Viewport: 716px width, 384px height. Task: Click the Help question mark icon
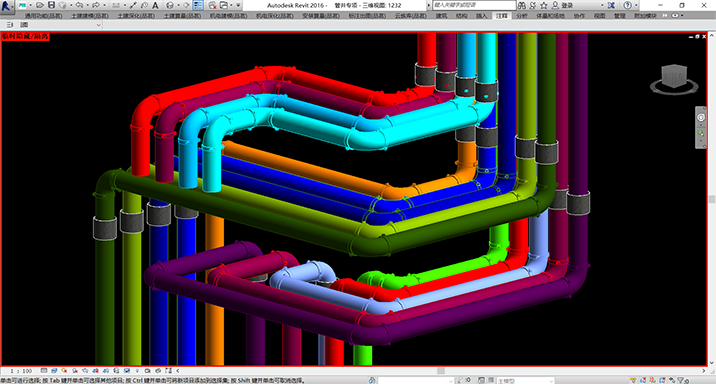tap(627, 5)
